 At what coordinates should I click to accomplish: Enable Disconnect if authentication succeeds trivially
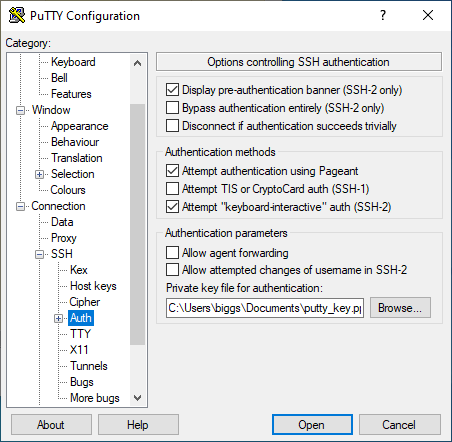172,126
